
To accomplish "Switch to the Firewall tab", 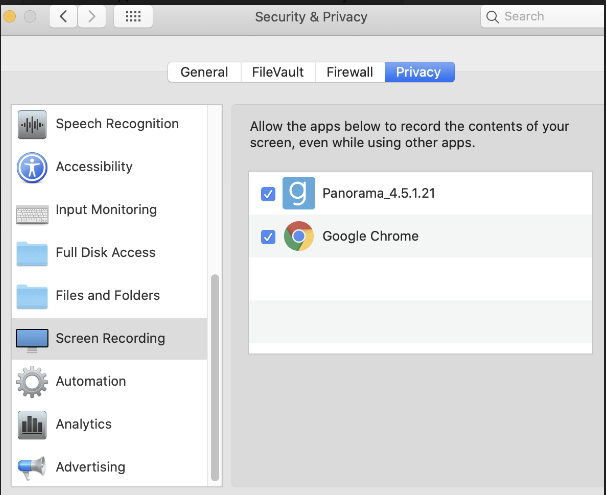I will pos(349,72).
